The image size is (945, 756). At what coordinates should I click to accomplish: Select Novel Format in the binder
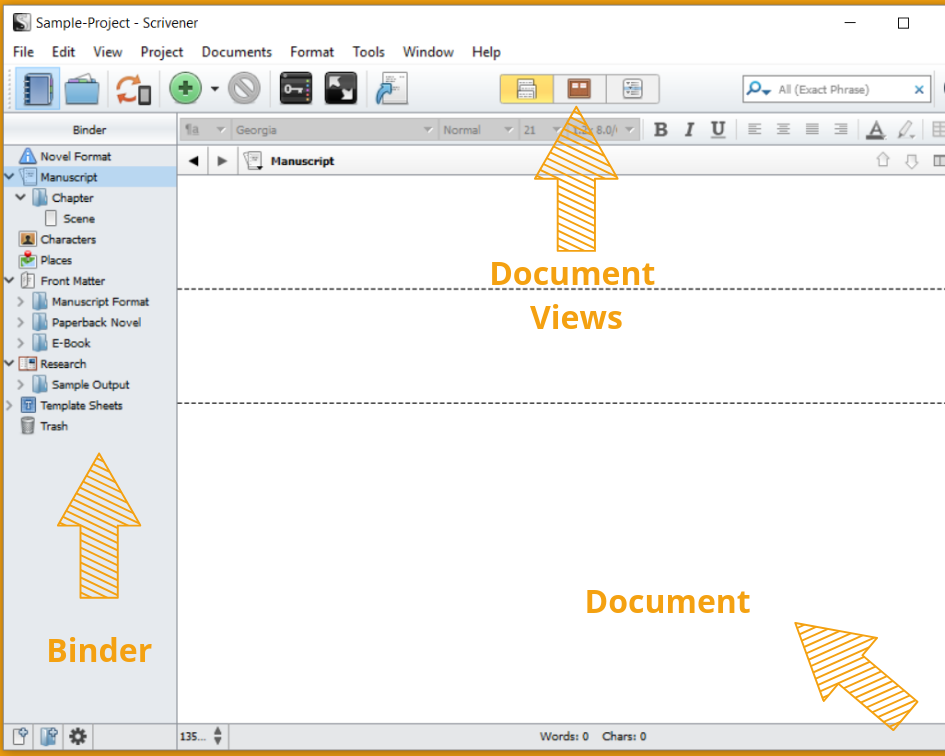[76, 157]
